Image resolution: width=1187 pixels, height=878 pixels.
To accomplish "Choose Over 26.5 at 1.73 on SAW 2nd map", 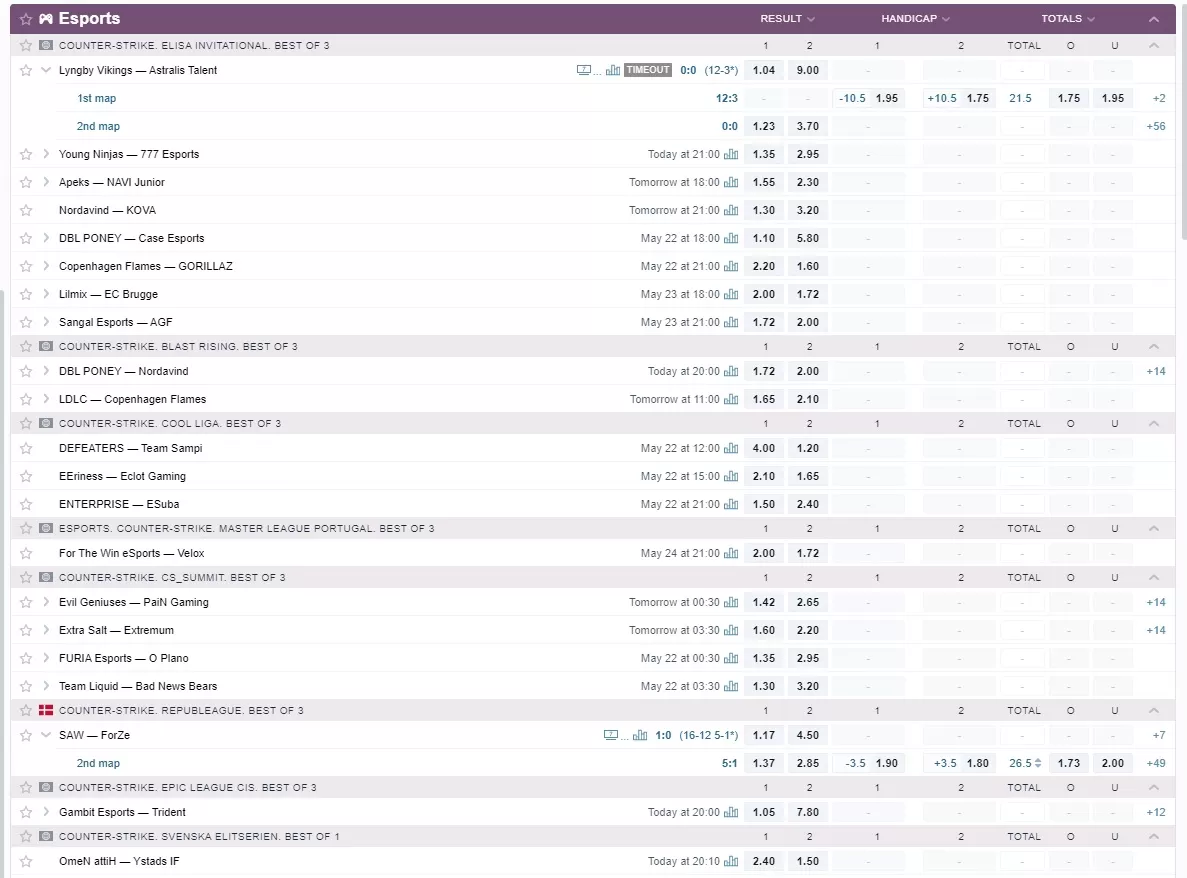I will pyautogui.click(x=1069, y=763).
